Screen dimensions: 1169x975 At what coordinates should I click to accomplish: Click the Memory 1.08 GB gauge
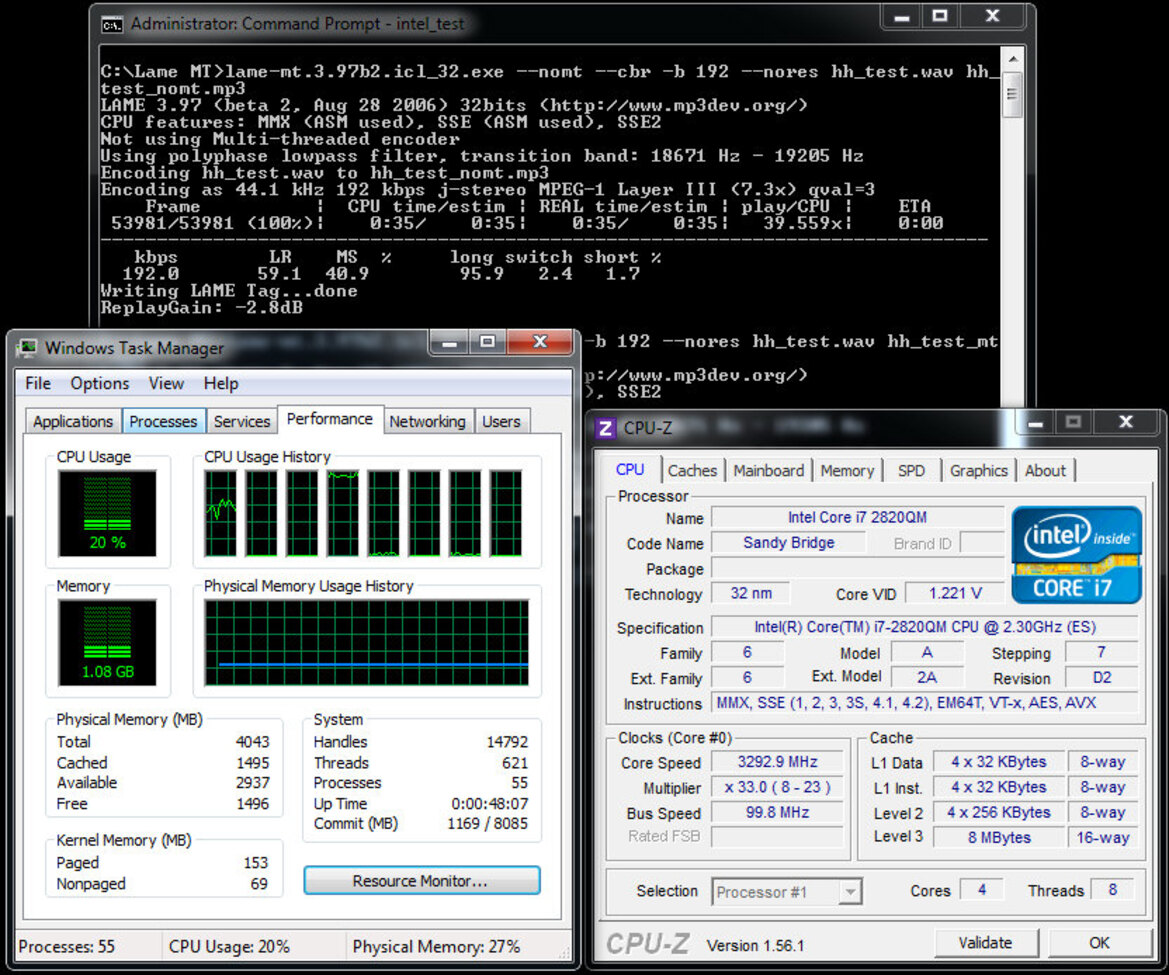[107, 643]
